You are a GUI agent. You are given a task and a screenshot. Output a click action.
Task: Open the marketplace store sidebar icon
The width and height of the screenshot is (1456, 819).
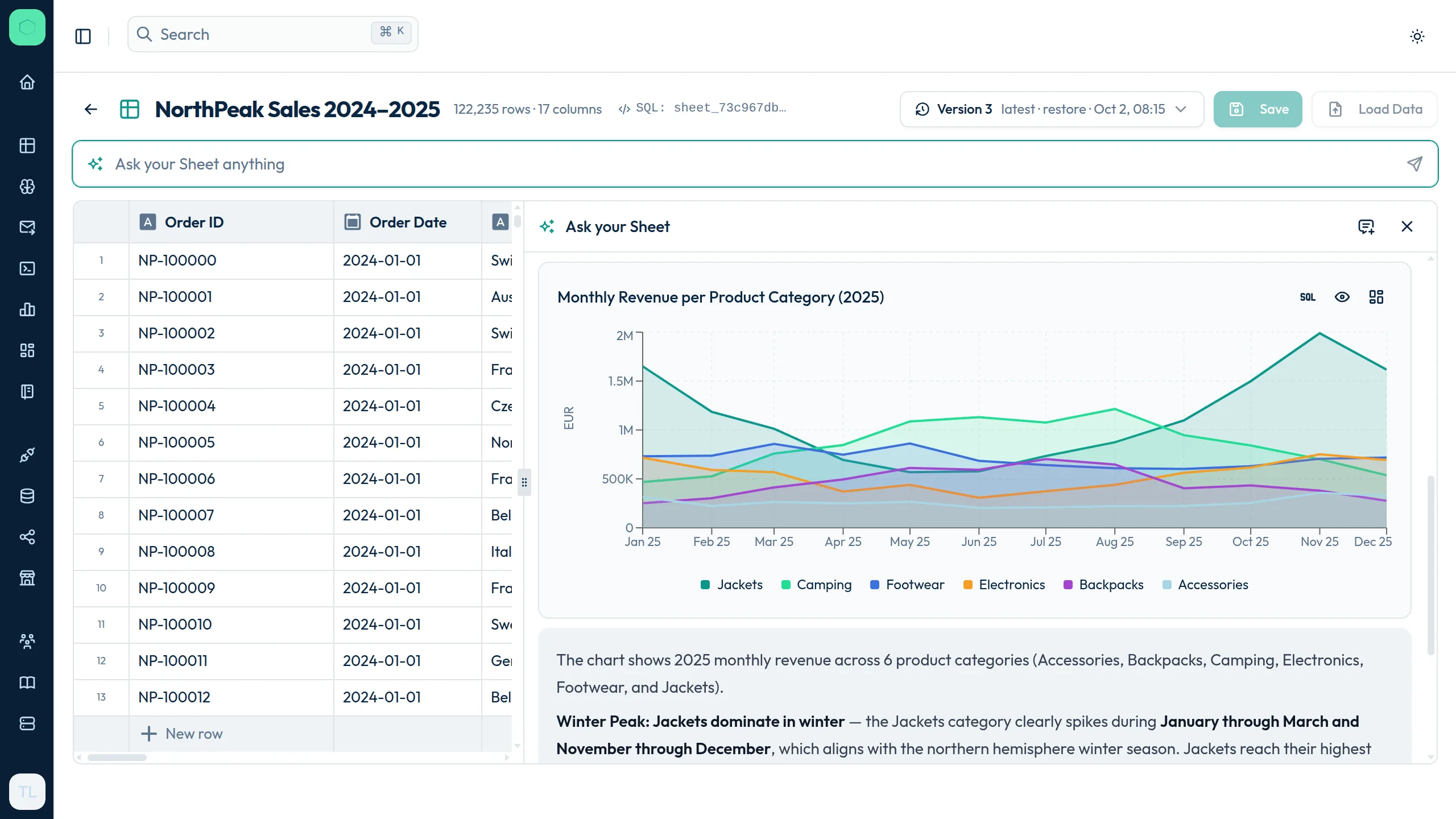pos(27,578)
